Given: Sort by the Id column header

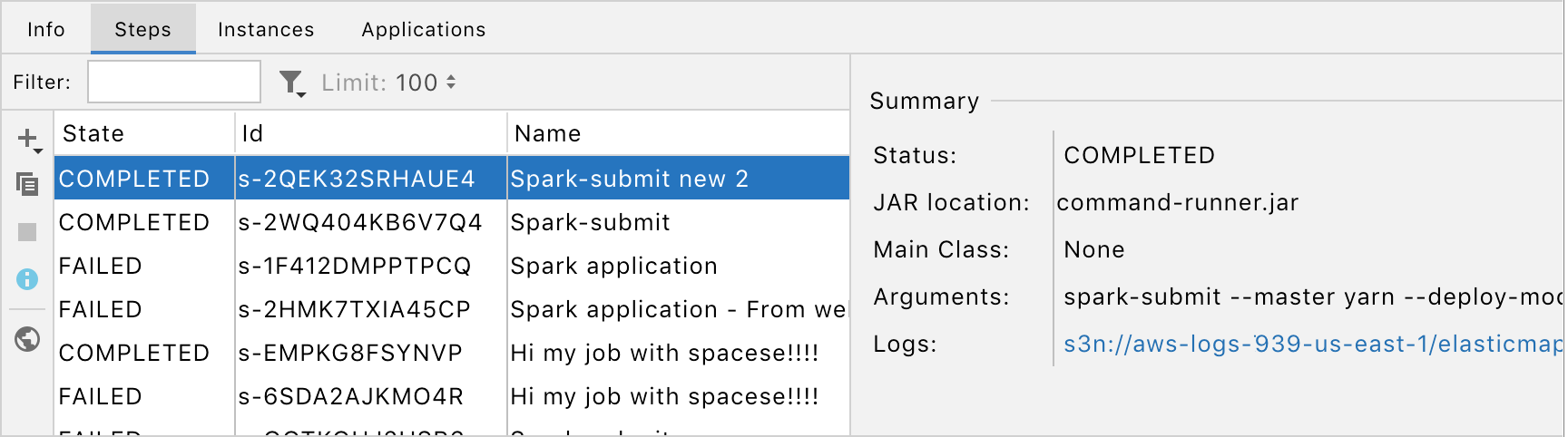Looking at the screenshot, I should [371, 133].
